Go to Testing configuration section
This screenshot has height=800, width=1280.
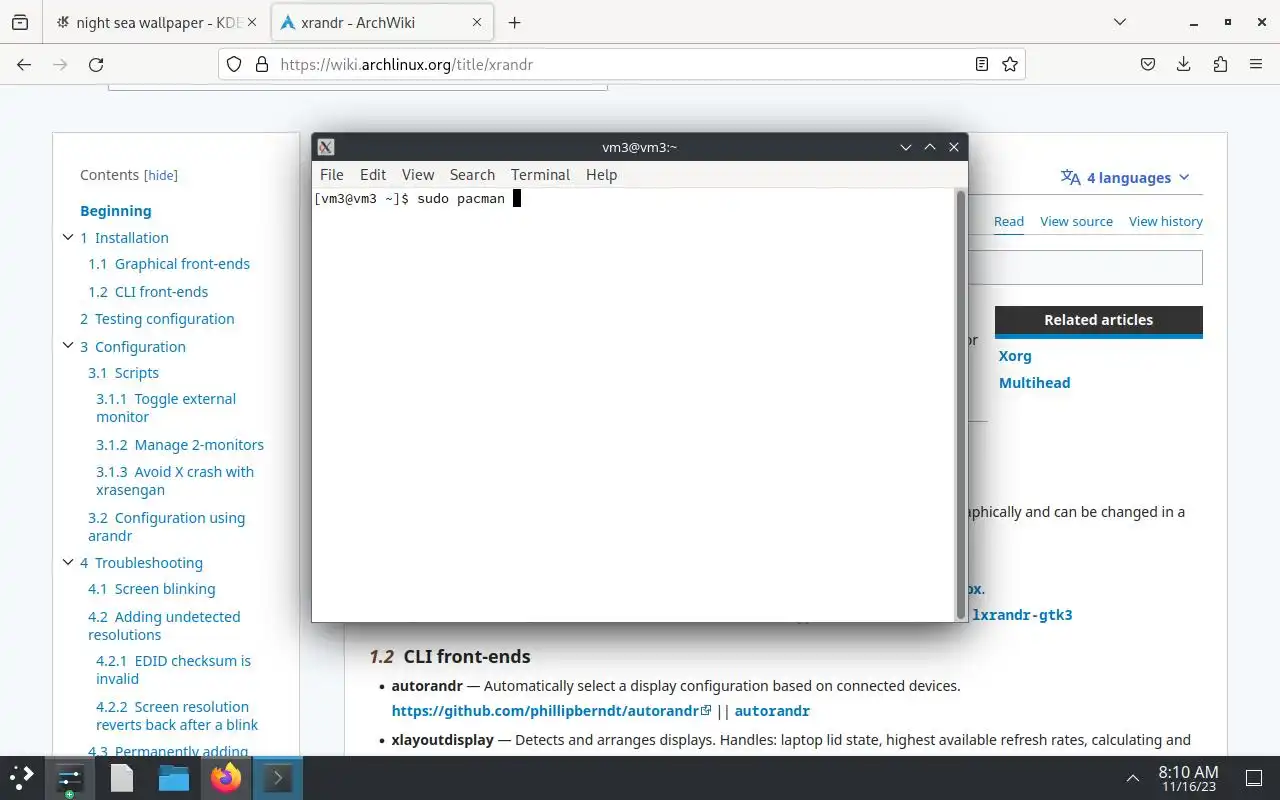(x=157, y=319)
